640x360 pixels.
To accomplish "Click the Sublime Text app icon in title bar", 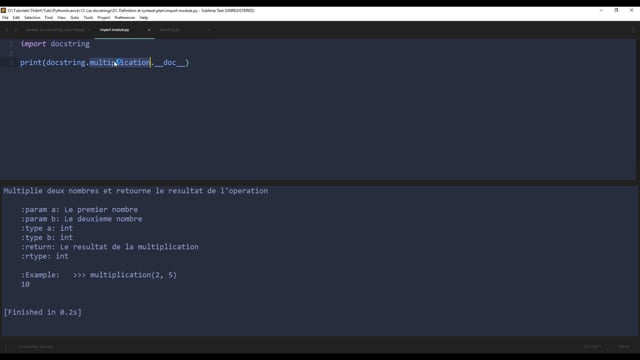I will tap(3, 10).
